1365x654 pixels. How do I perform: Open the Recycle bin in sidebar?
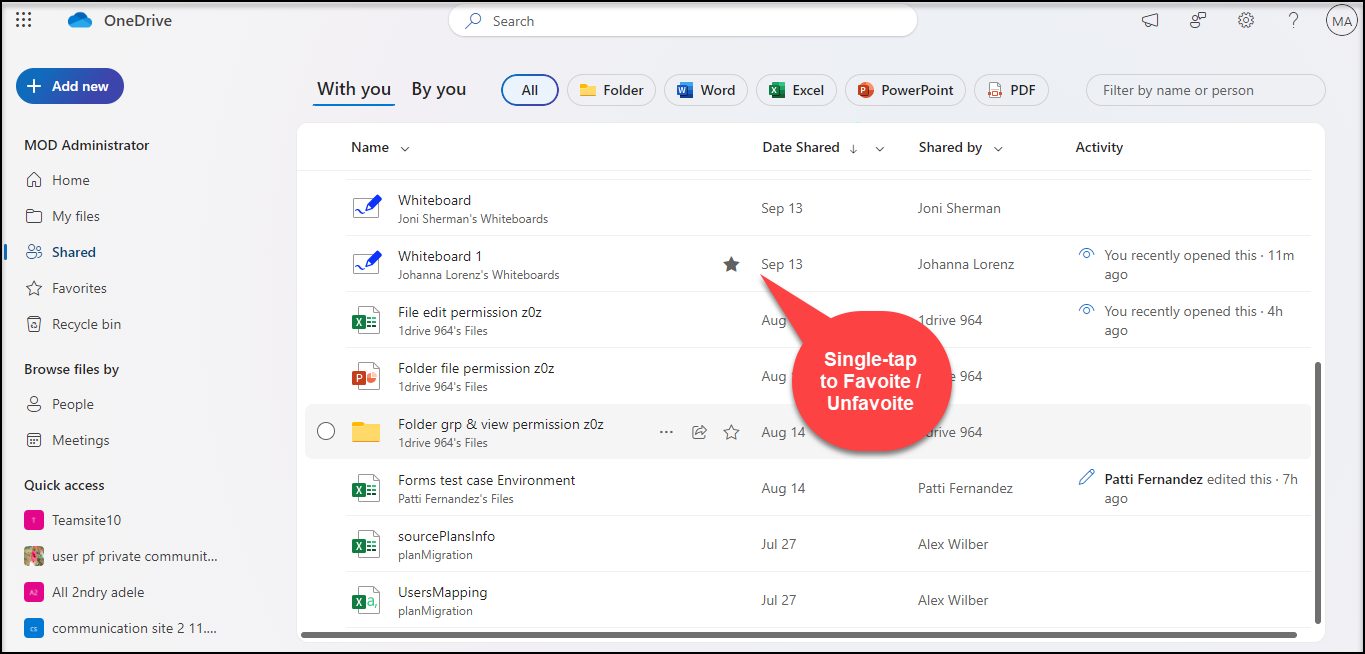click(86, 324)
